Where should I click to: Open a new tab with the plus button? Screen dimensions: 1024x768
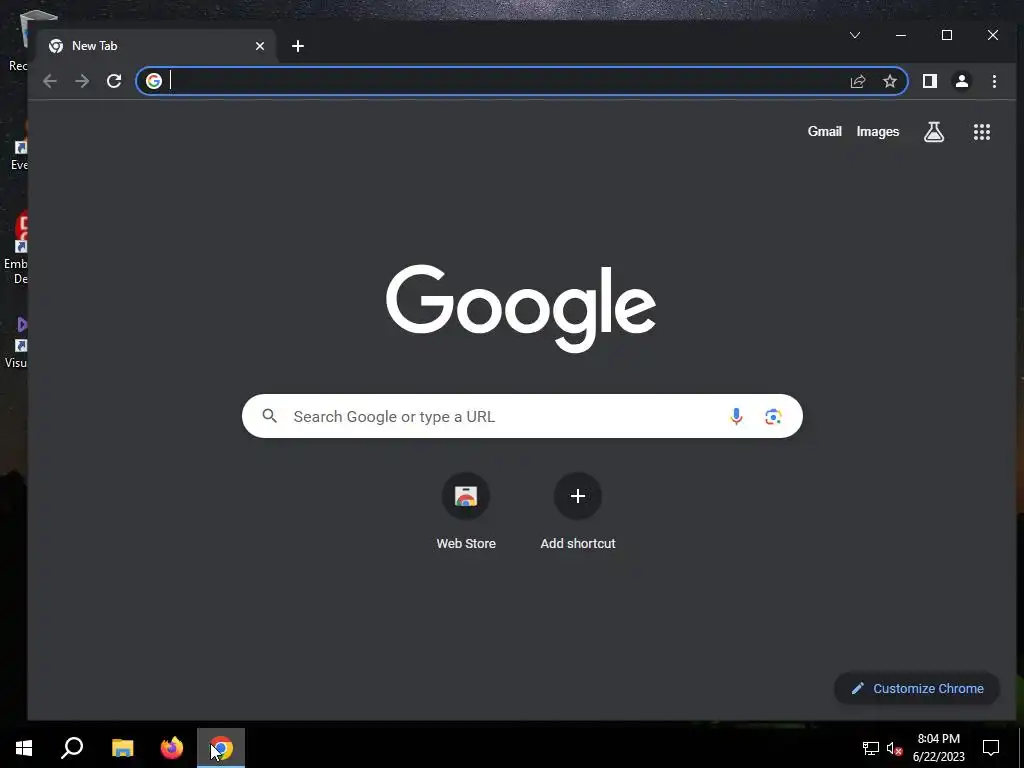(298, 46)
